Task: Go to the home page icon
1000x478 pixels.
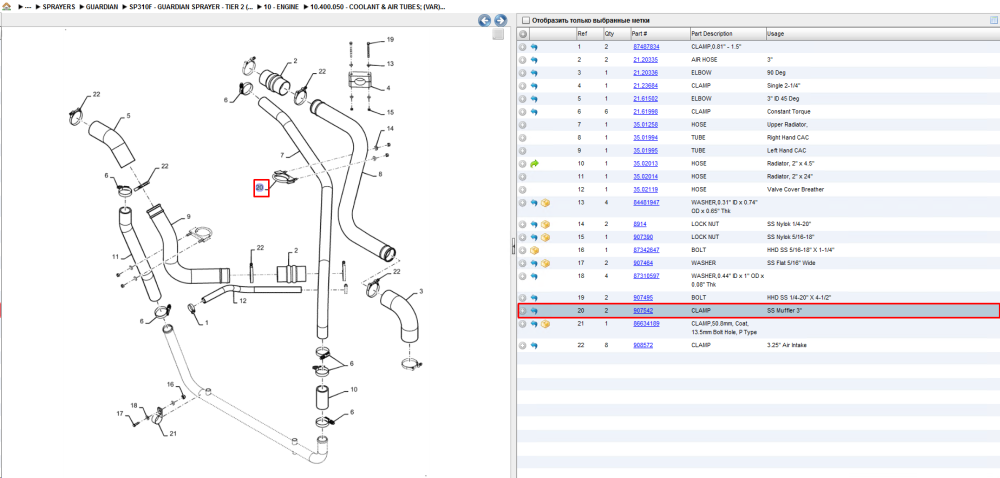Action: (x=6, y=6)
